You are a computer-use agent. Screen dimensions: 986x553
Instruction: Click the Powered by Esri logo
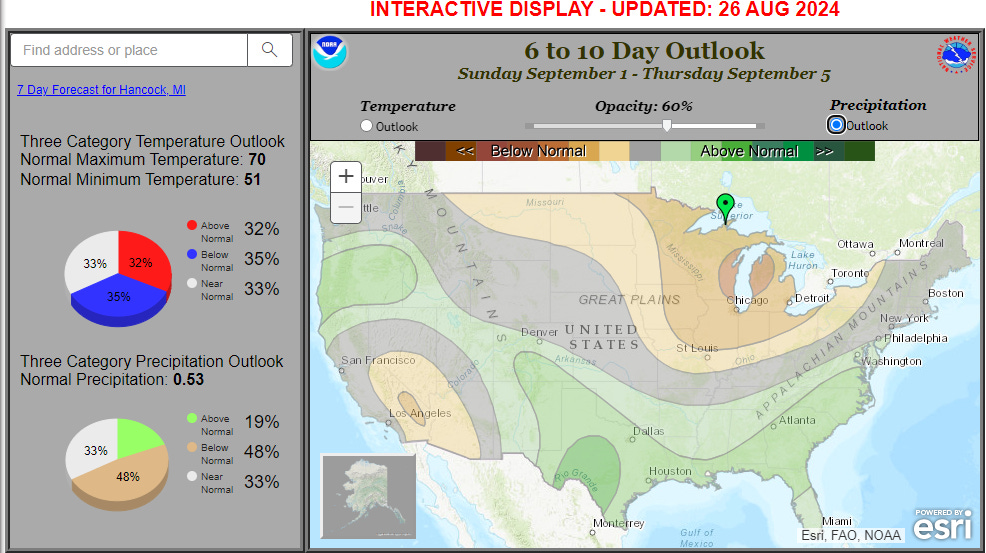pyautogui.click(x=942, y=524)
